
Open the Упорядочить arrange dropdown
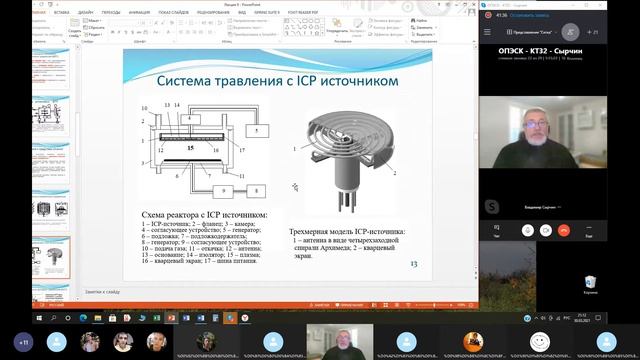[x=337, y=27]
